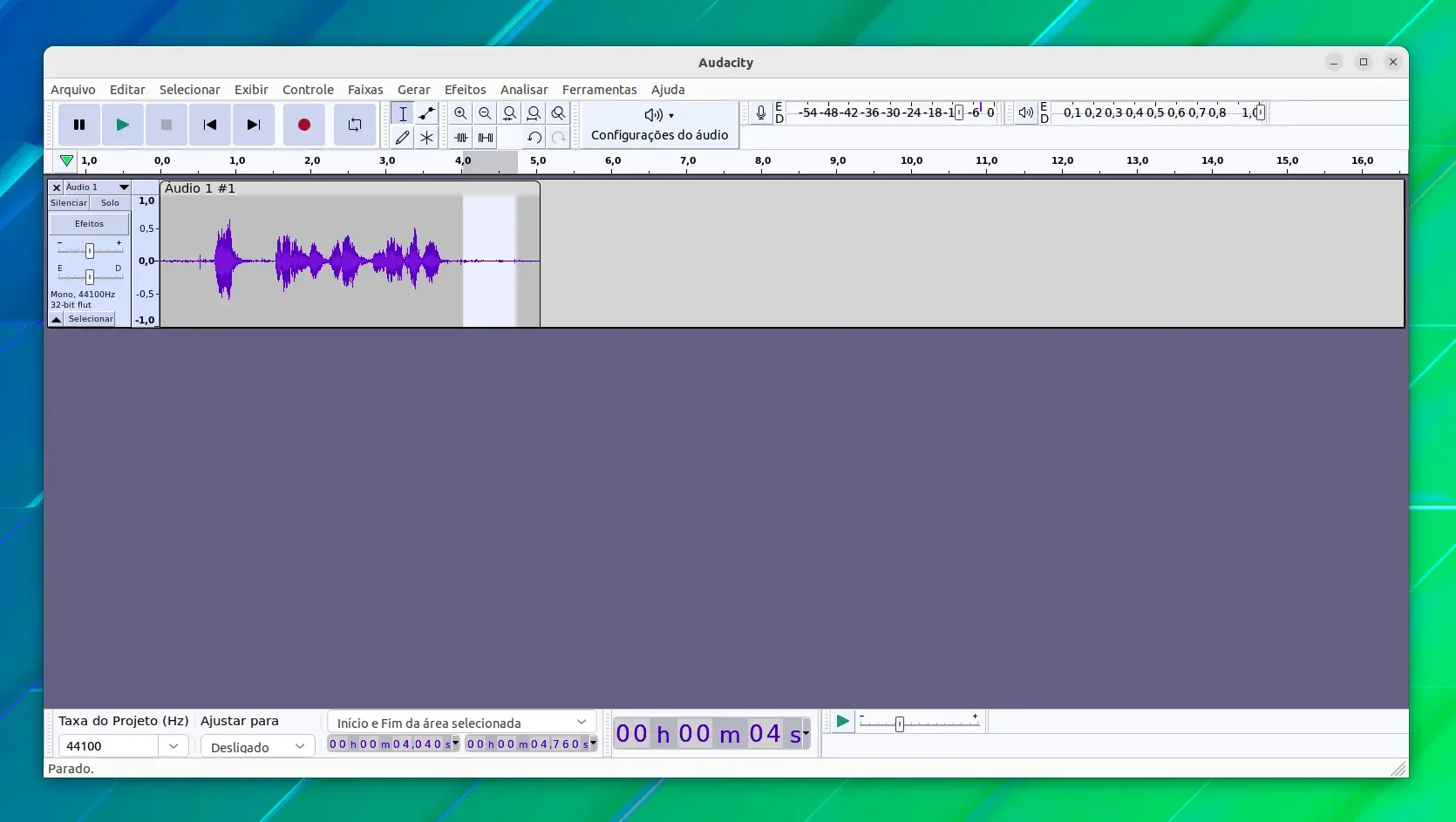Click the Zoom Toggle icon

(559, 113)
